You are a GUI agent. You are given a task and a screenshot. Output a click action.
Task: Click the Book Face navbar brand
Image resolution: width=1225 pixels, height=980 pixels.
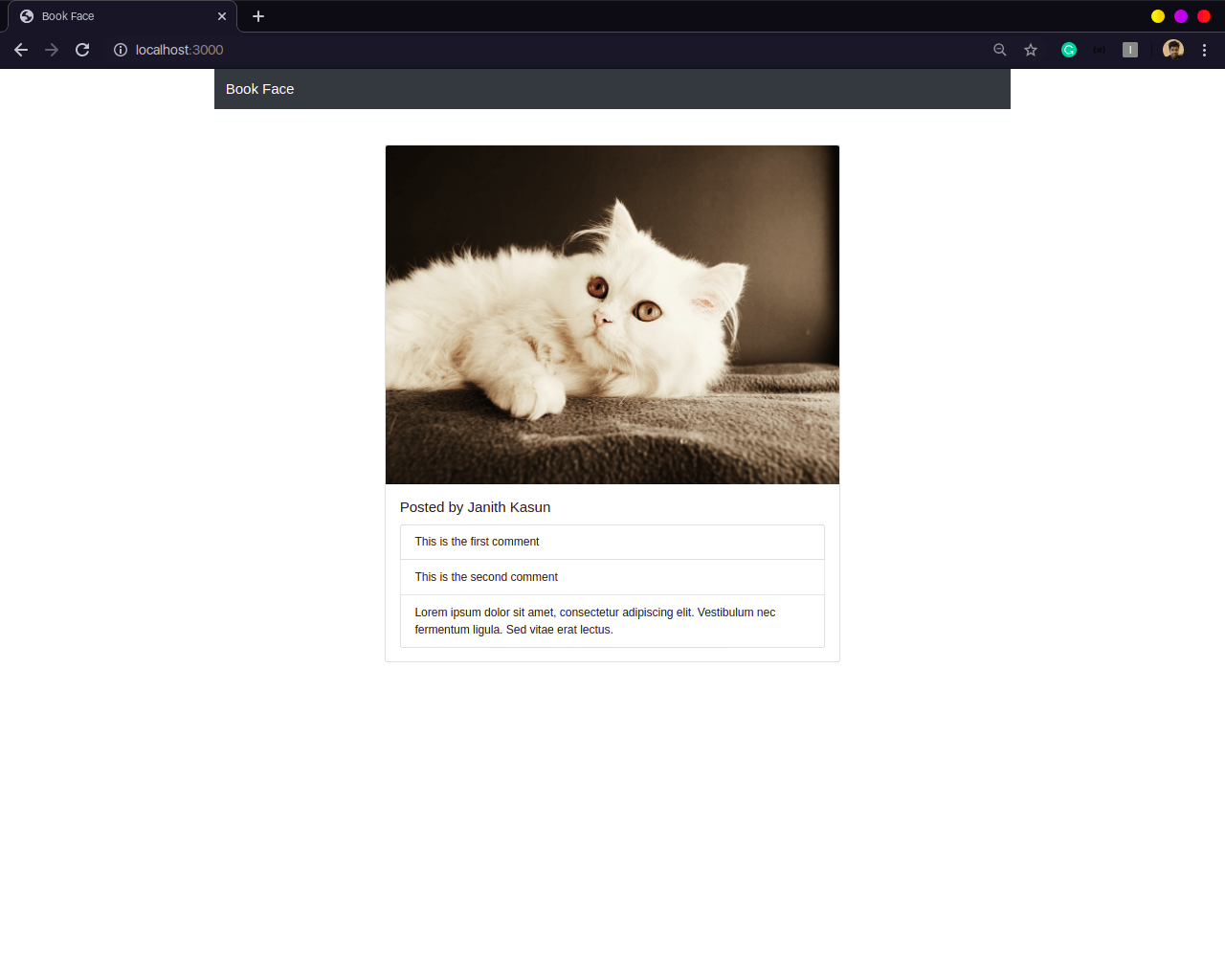pyautogui.click(x=259, y=89)
